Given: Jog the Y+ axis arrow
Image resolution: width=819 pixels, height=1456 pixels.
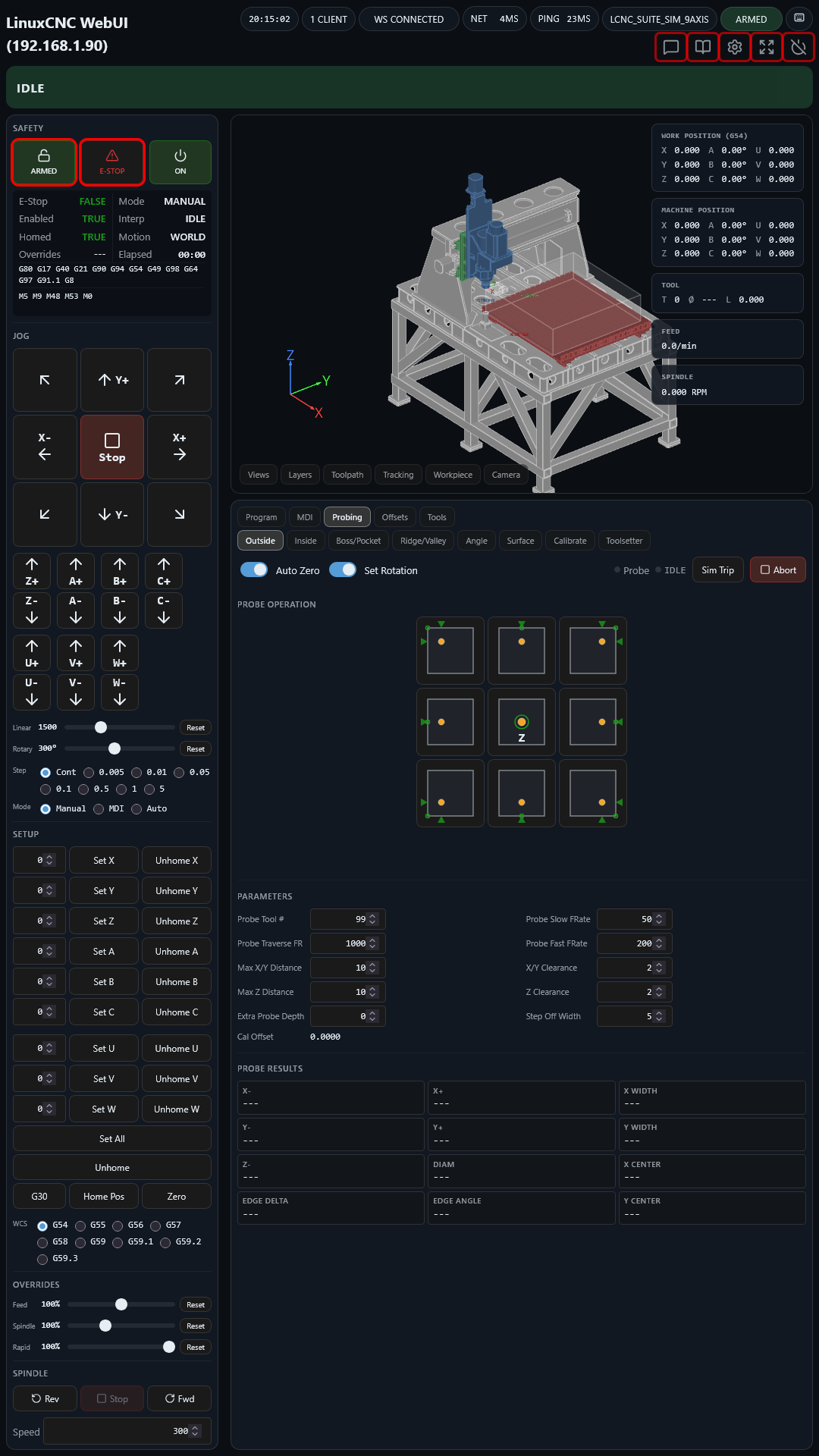Looking at the screenshot, I should [x=112, y=380].
